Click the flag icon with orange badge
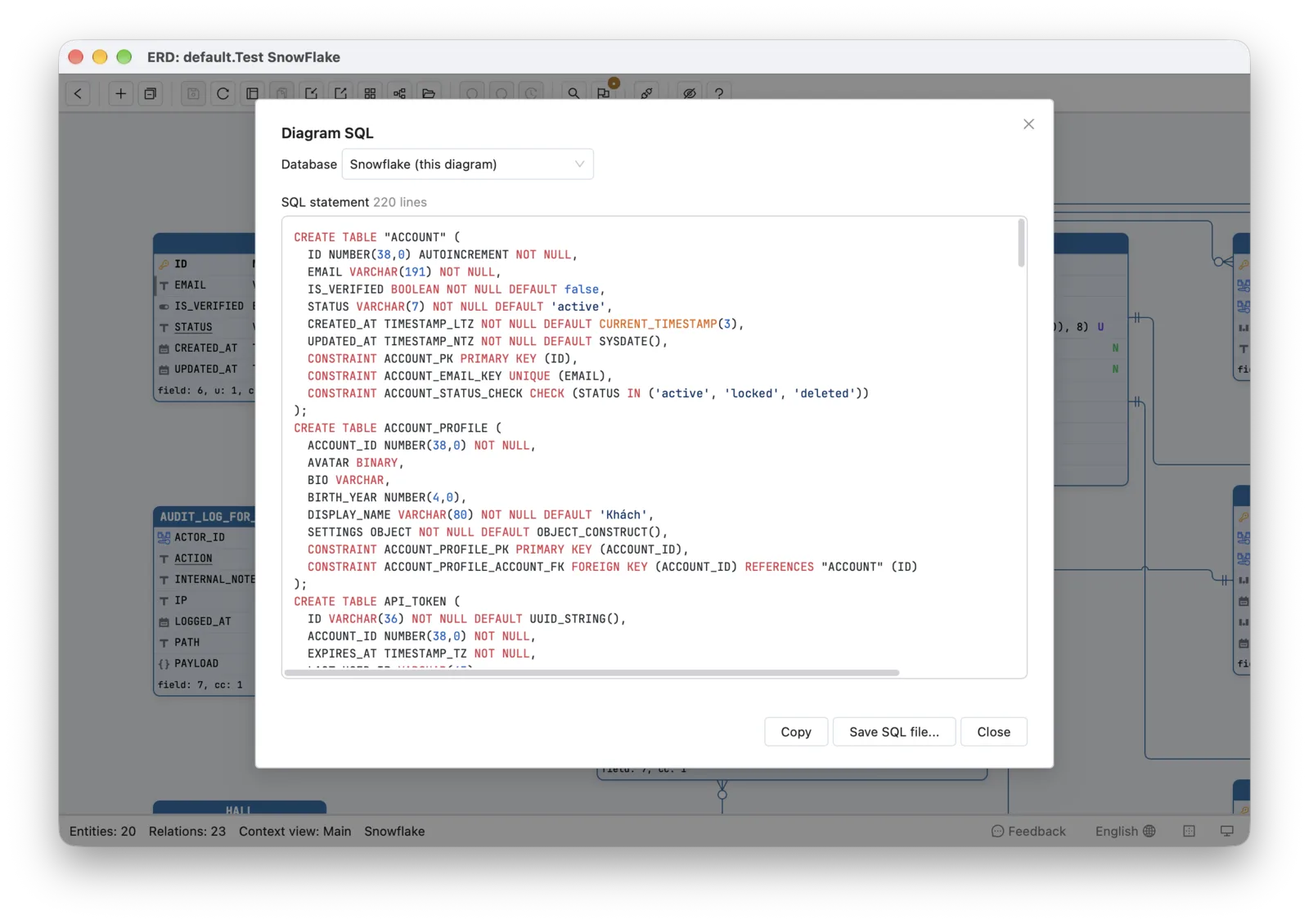The width and height of the screenshot is (1309, 924). [x=604, y=92]
